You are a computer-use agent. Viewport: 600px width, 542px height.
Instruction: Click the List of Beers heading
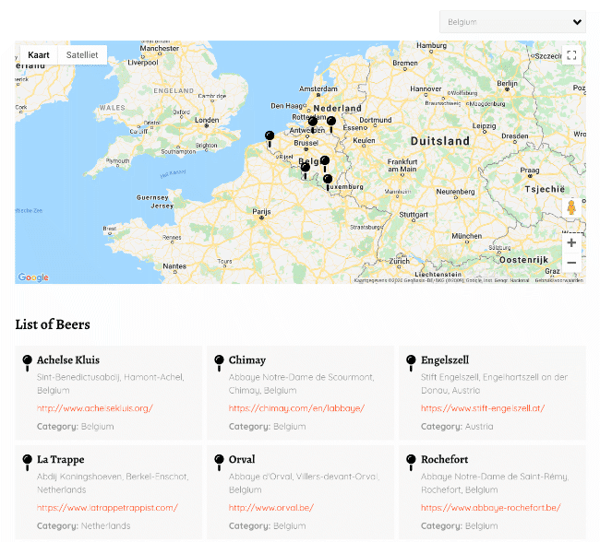(x=53, y=324)
